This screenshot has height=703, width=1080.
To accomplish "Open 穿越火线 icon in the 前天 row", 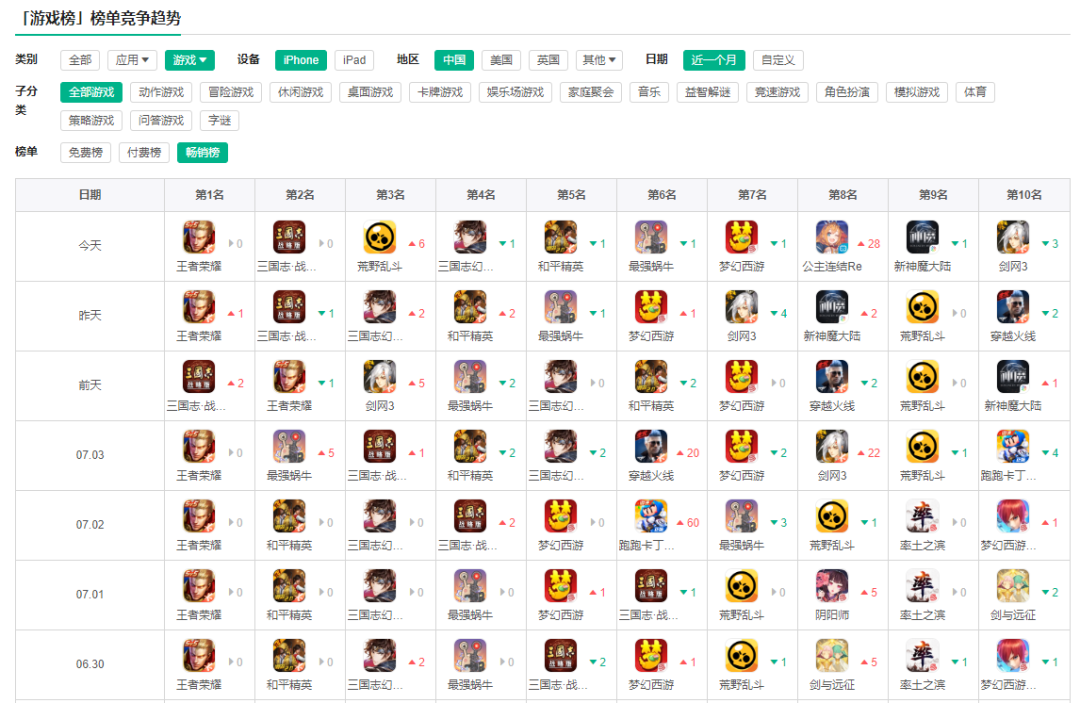I will coord(832,377).
